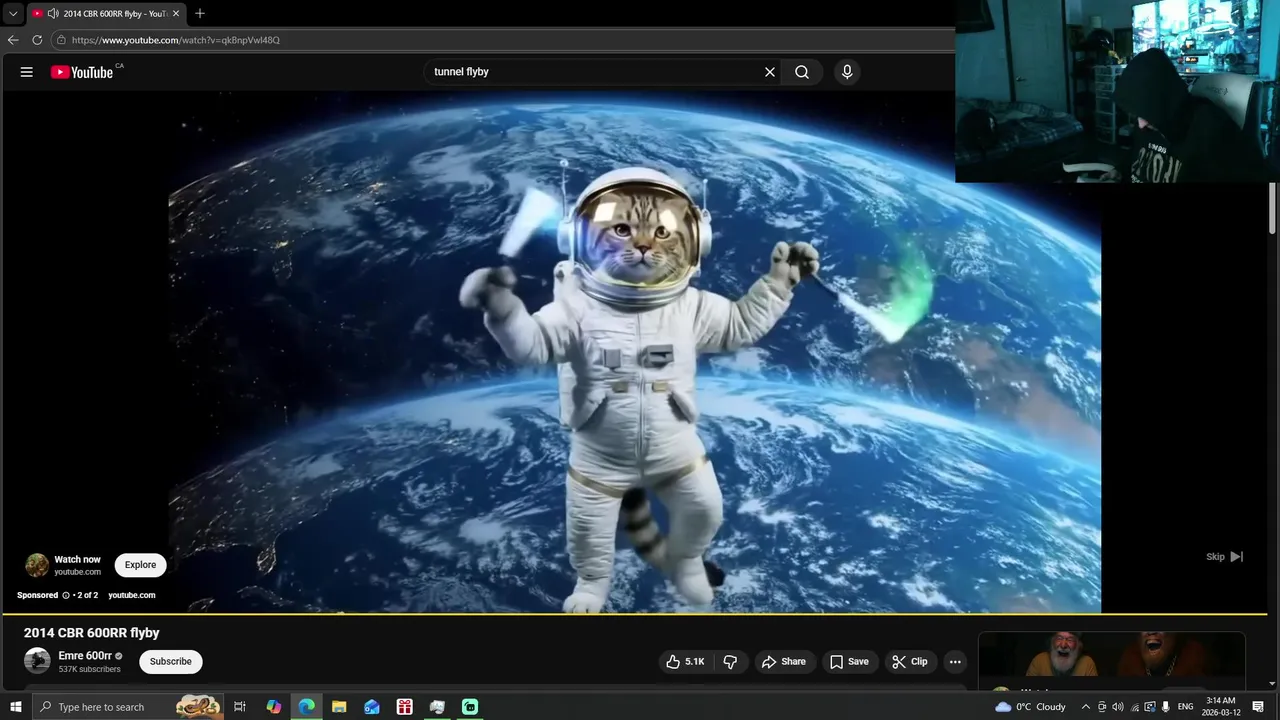
Task: Open the three-dot more actions menu
Action: click(955, 662)
